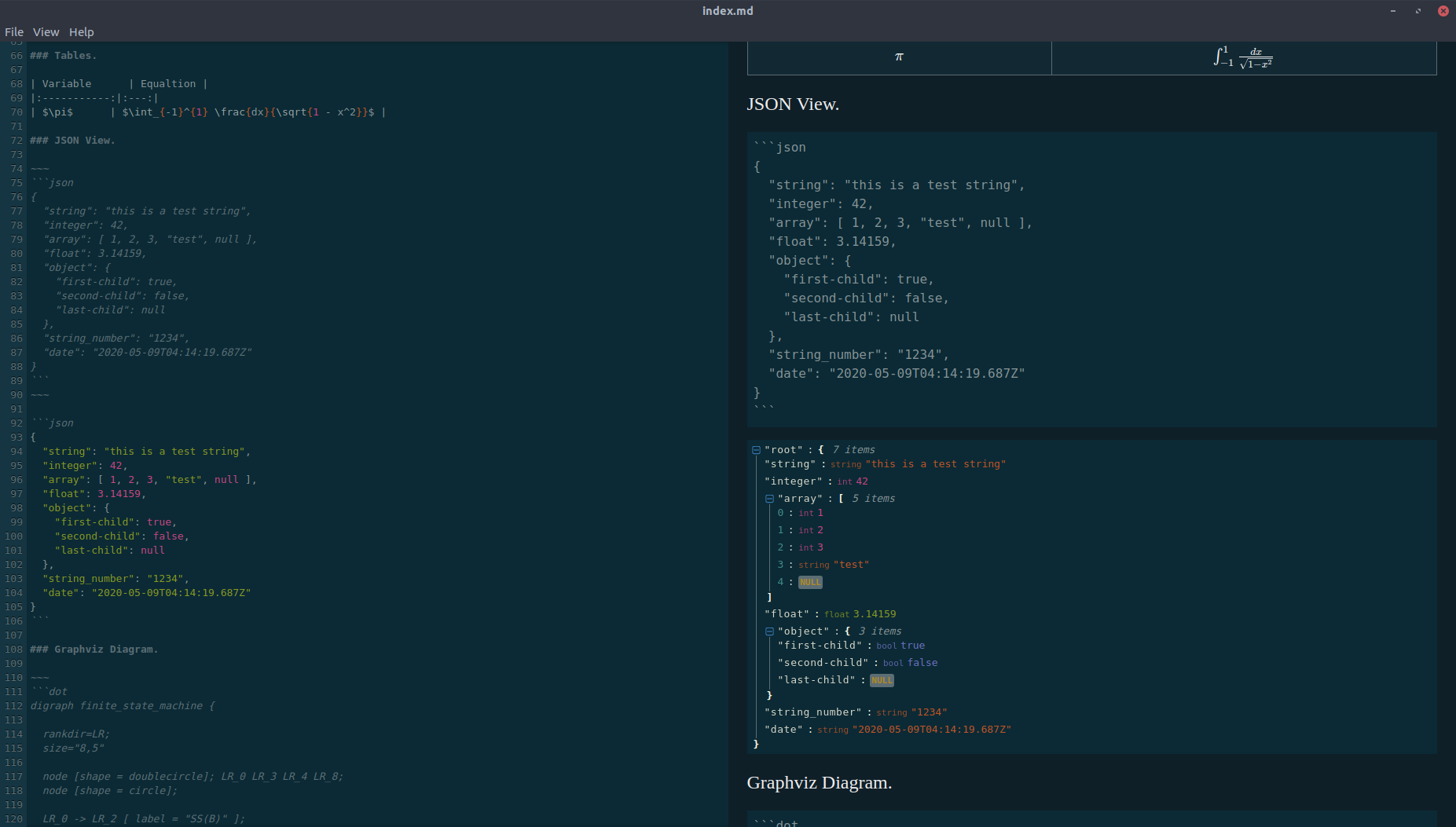Click line number 108 in the gutter
The width and height of the screenshot is (1456, 827).
click(13, 650)
